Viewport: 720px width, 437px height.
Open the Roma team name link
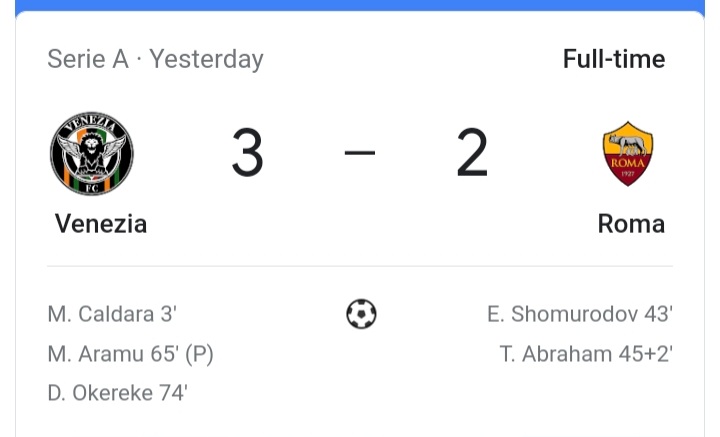pyautogui.click(x=631, y=223)
